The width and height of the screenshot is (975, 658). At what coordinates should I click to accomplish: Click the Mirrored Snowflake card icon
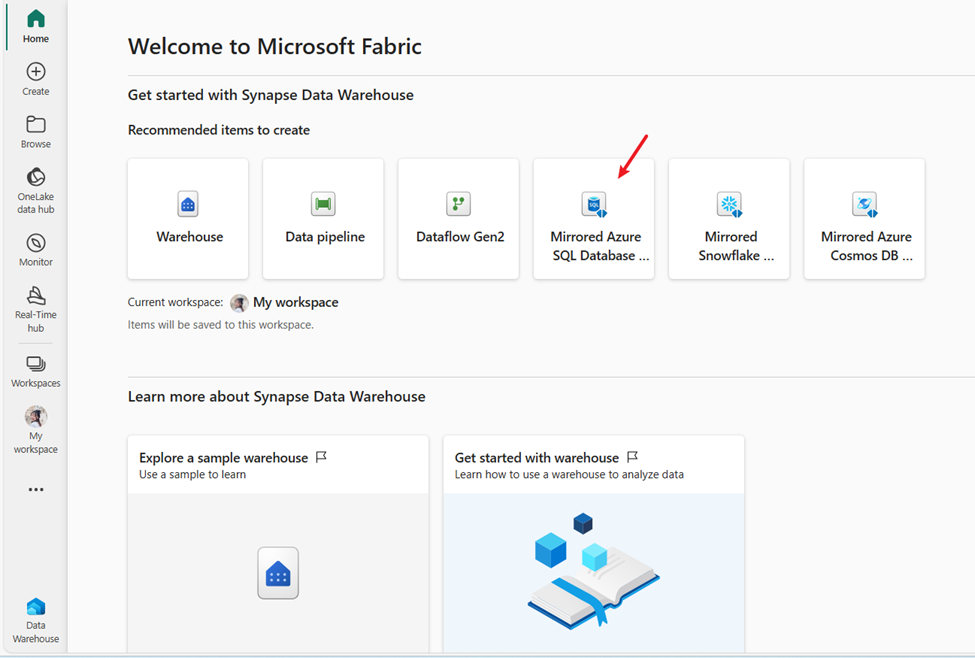[729, 204]
